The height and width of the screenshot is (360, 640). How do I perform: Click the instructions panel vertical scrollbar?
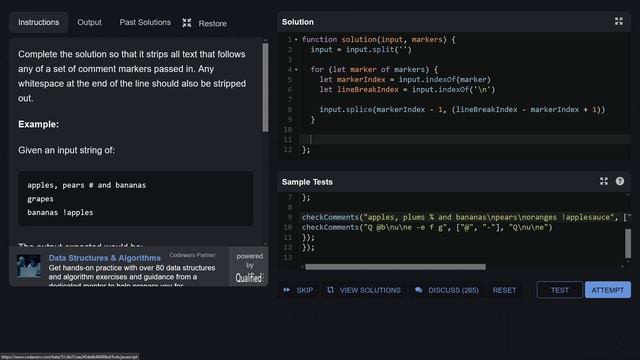(x=265, y=87)
